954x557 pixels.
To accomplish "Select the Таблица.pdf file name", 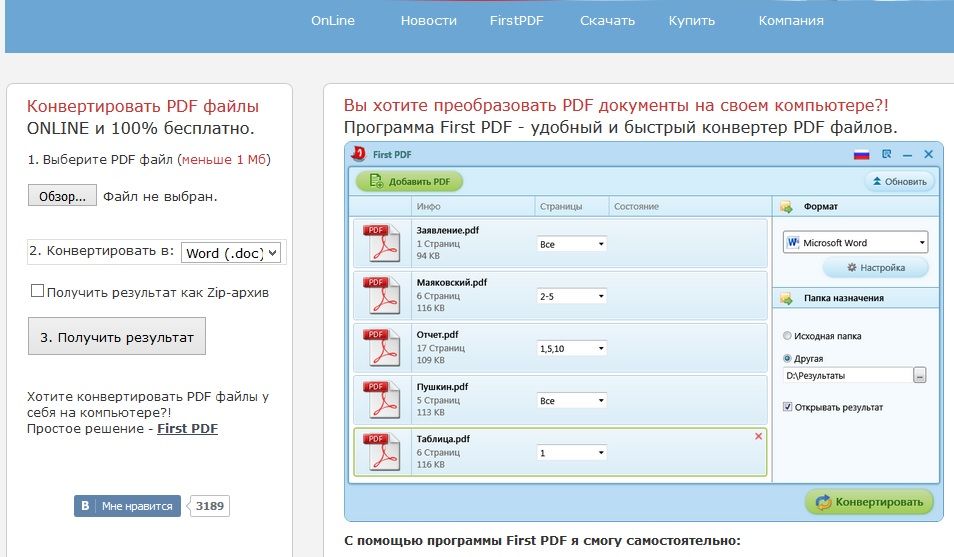I will pyautogui.click(x=443, y=439).
